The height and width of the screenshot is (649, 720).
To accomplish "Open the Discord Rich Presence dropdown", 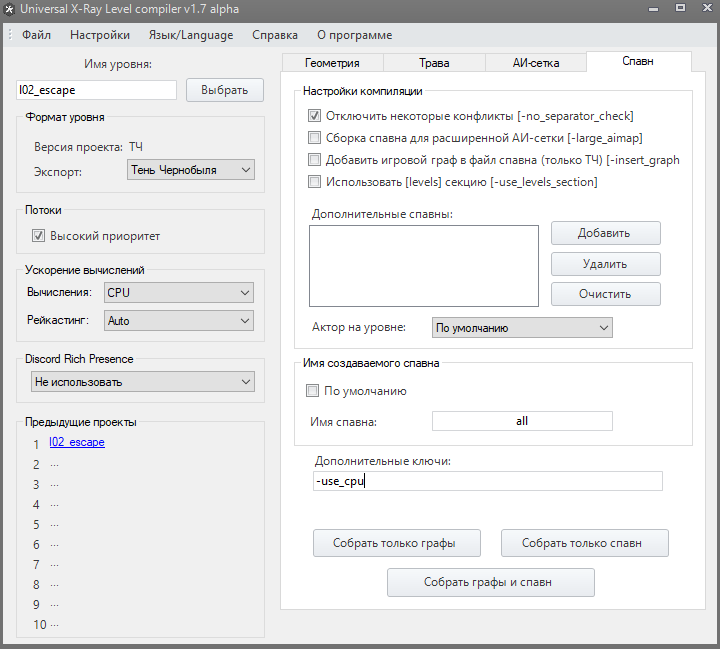I will tap(143, 382).
